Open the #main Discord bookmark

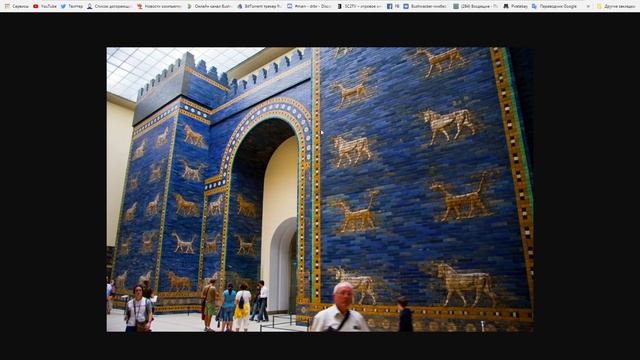click(309, 6)
